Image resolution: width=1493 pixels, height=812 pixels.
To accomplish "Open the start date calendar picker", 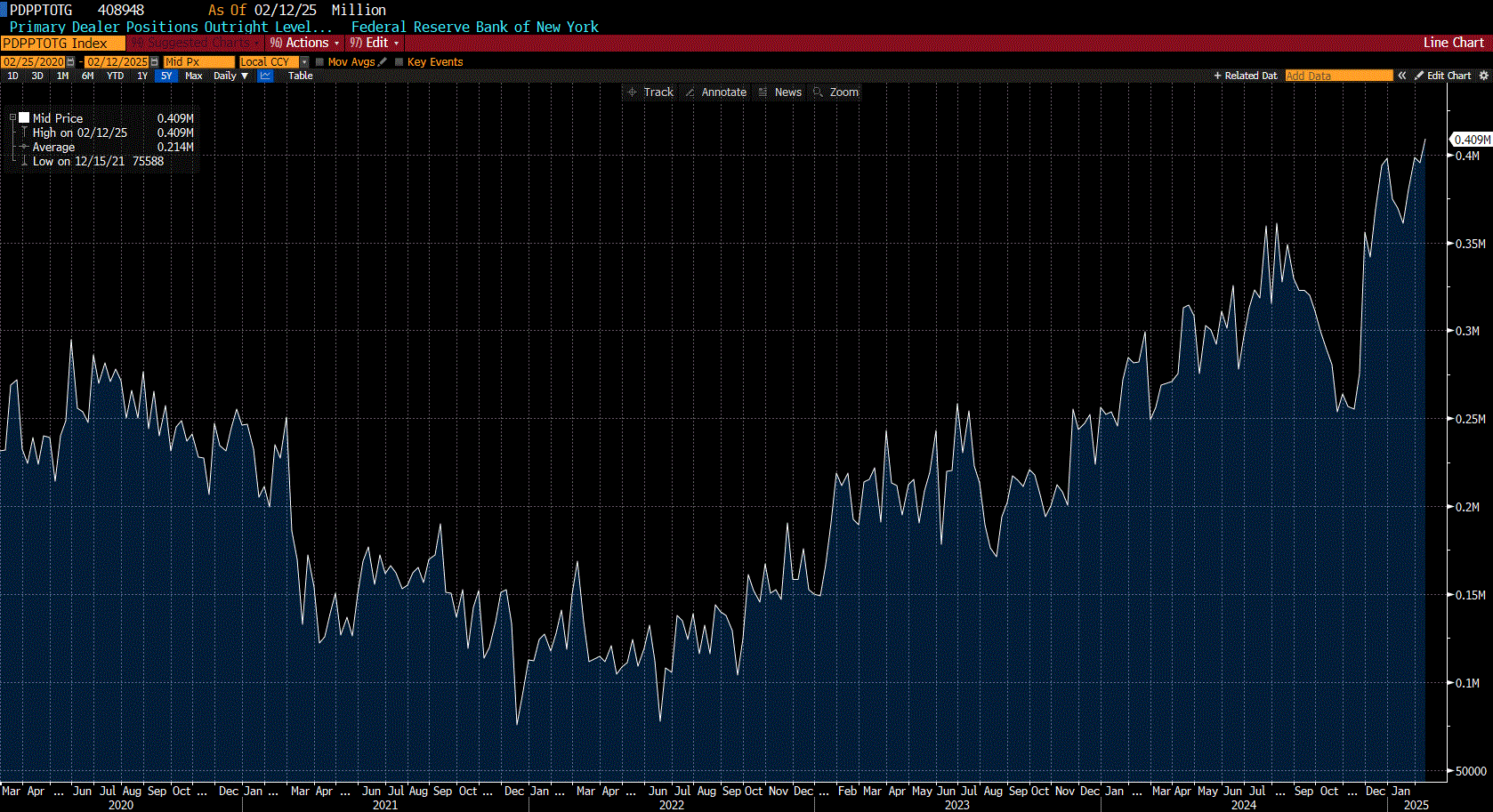I will [x=71, y=62].
